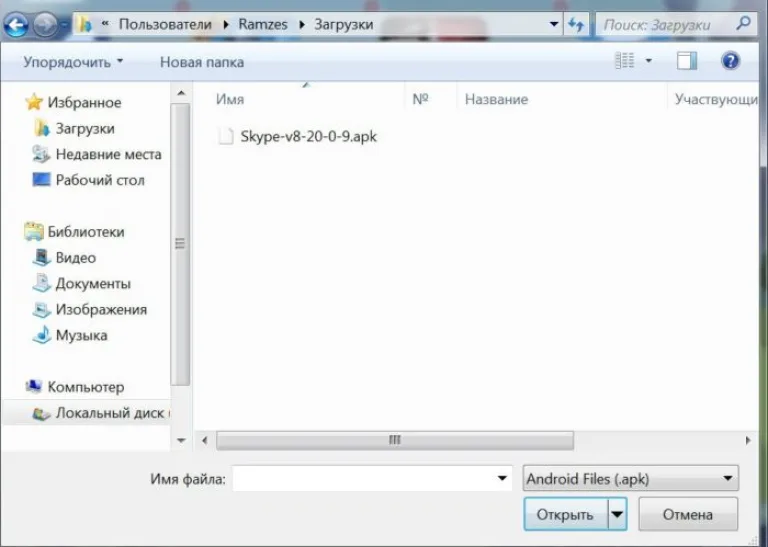
Task: Click the folder icon in address bar
Action: click(x=86, y=24)
